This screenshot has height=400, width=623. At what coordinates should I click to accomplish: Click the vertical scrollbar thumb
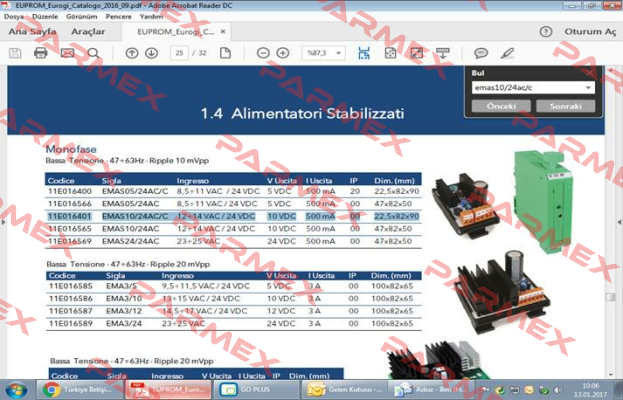[x=610, y=297]
